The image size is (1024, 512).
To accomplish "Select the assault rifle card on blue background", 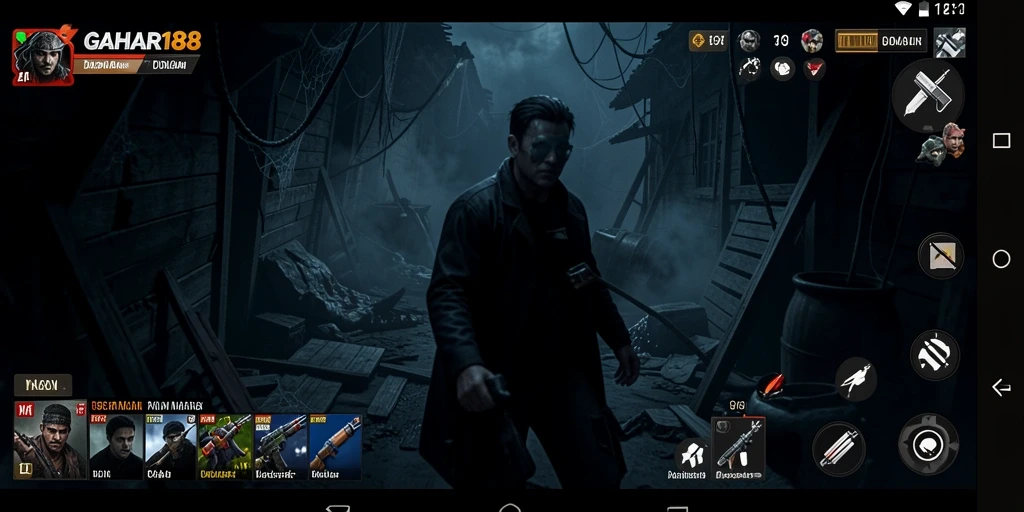I will point(280,447).
